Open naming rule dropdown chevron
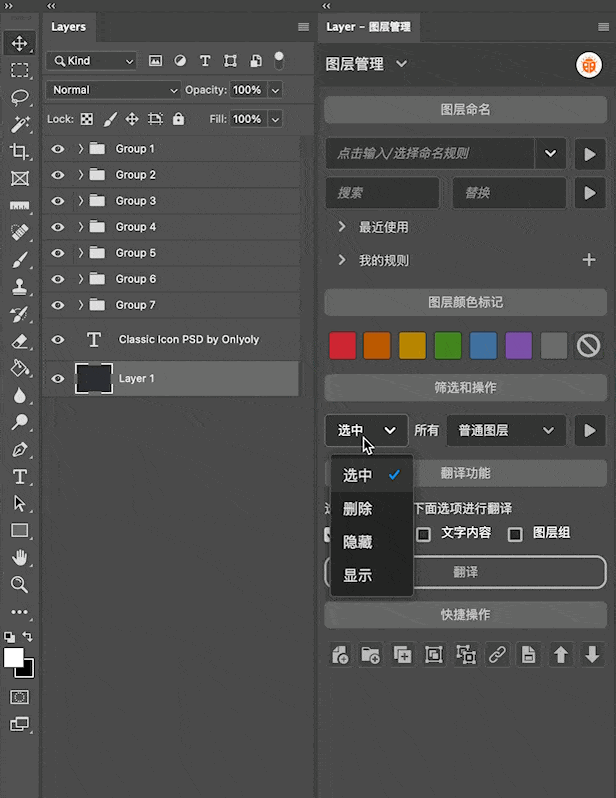Viewport: 616px width, 798px height. [x=550, y=153]
